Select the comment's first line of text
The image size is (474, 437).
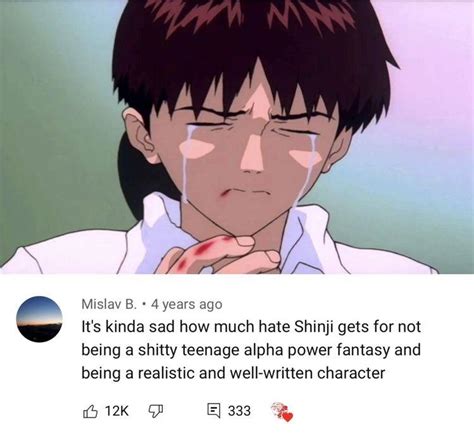pos(251,327)
